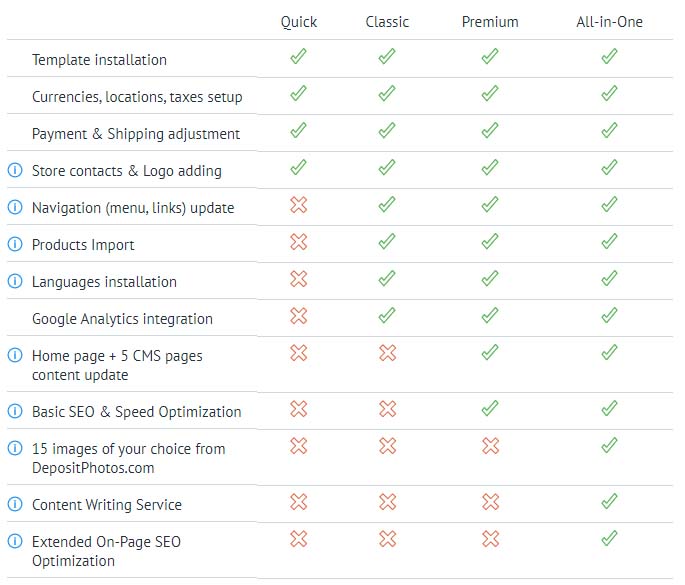
Task: Click Quick column checkmark for Template installation
Action: 298,57
